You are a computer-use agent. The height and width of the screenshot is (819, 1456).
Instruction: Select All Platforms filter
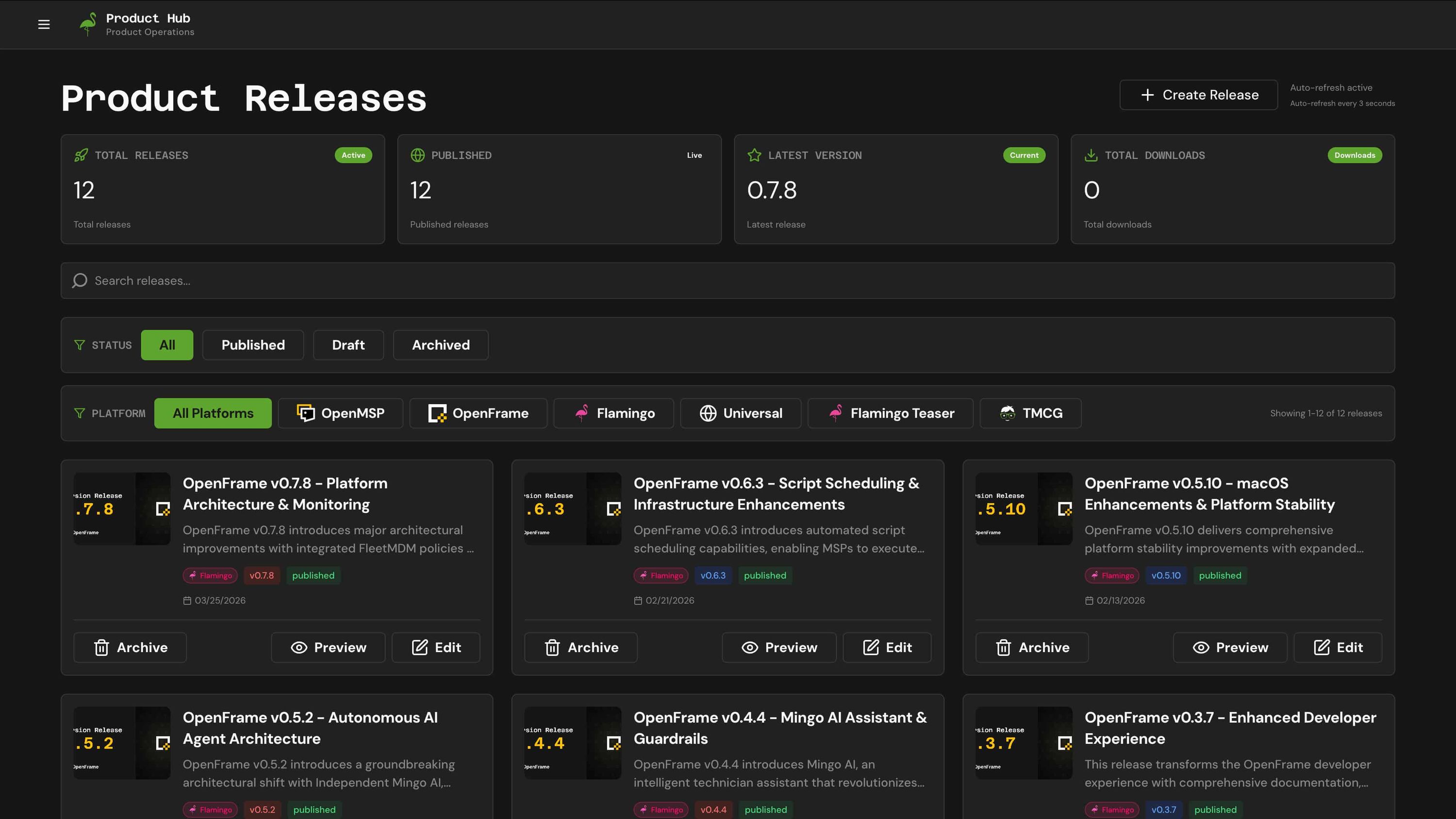click(213, 414)
